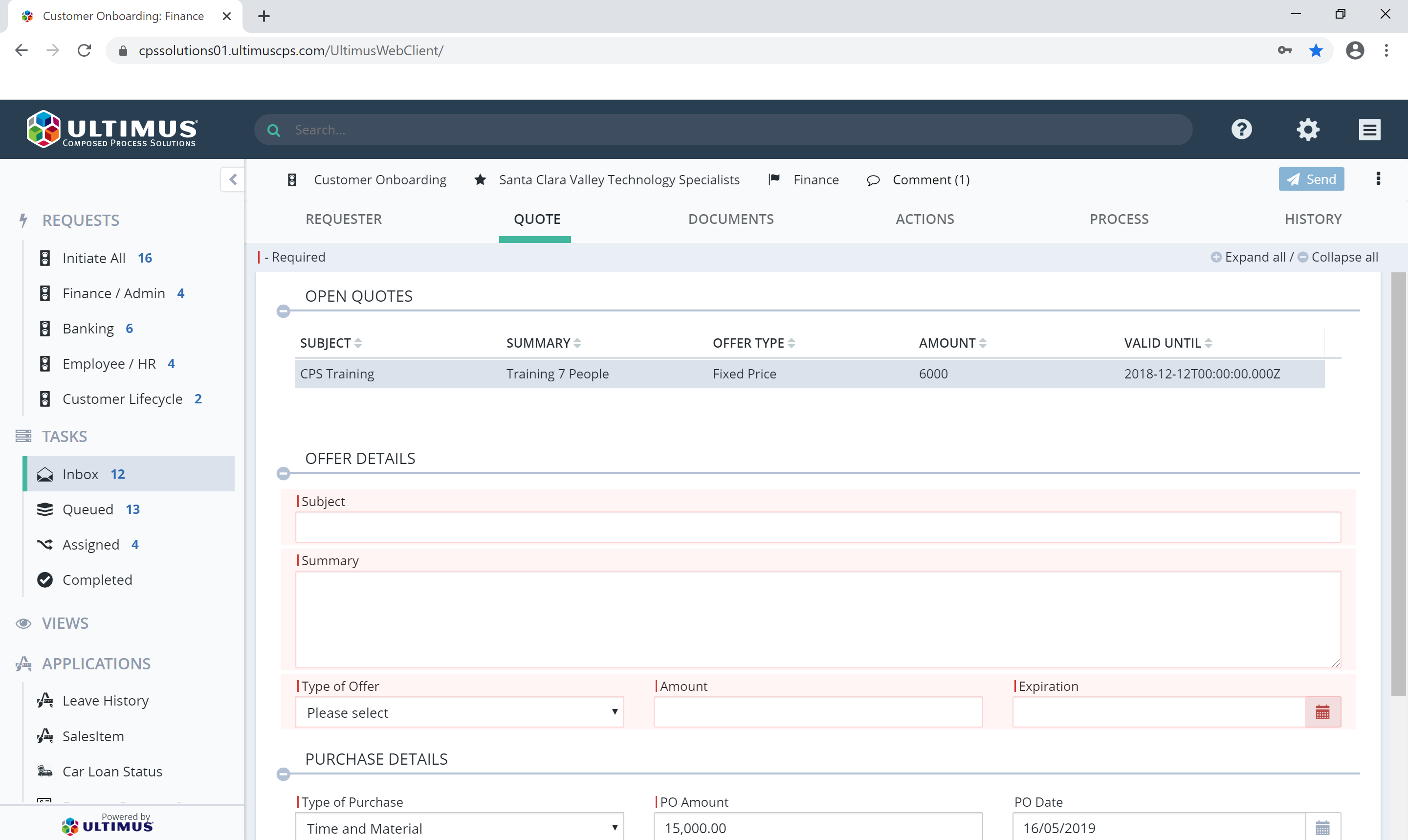Open the calendar picker for Expiration
1408x840 pixels.
click(1323, 711)
